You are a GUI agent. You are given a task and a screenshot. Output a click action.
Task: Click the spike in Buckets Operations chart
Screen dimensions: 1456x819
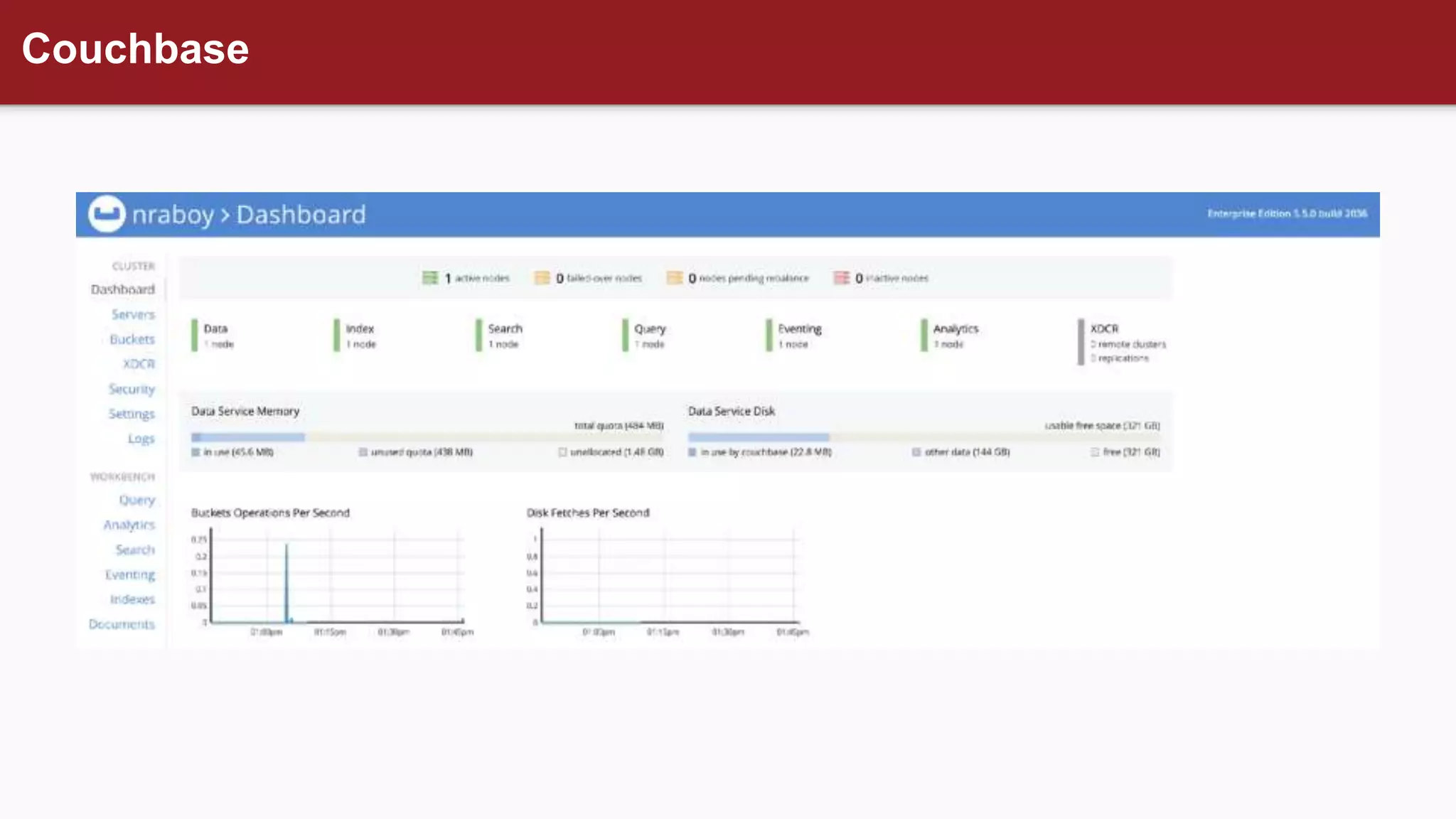pos(287,583)
